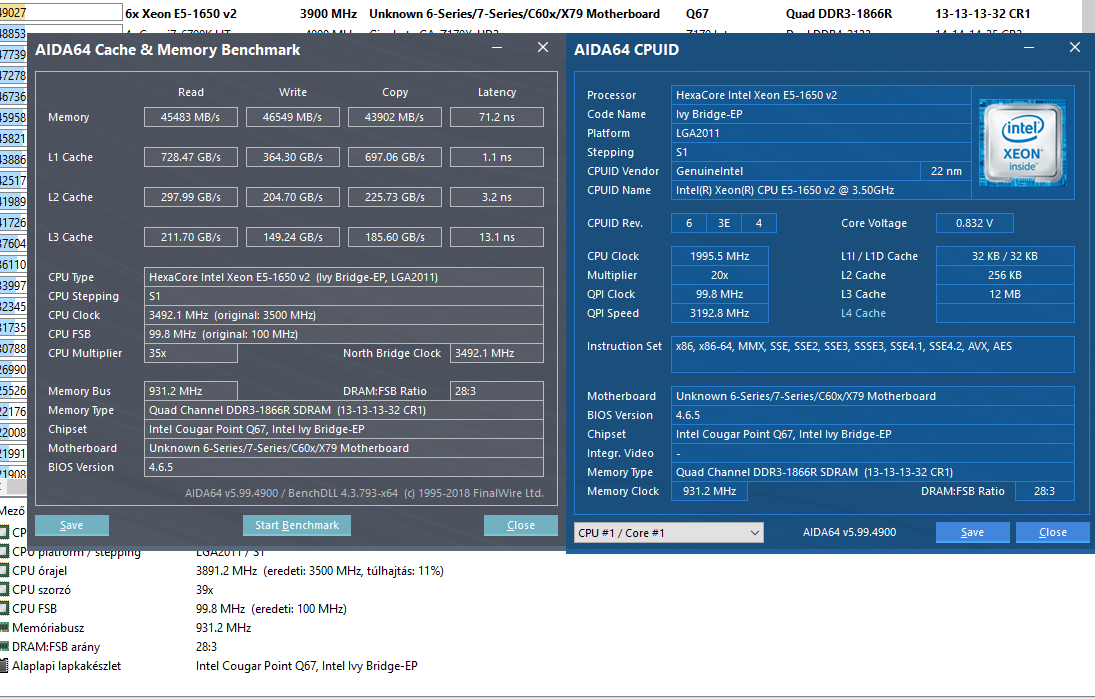Click the North Bridge Clock value 3492.1 MHz
This screenshot has width=1095, height=699.
[497, 353]
